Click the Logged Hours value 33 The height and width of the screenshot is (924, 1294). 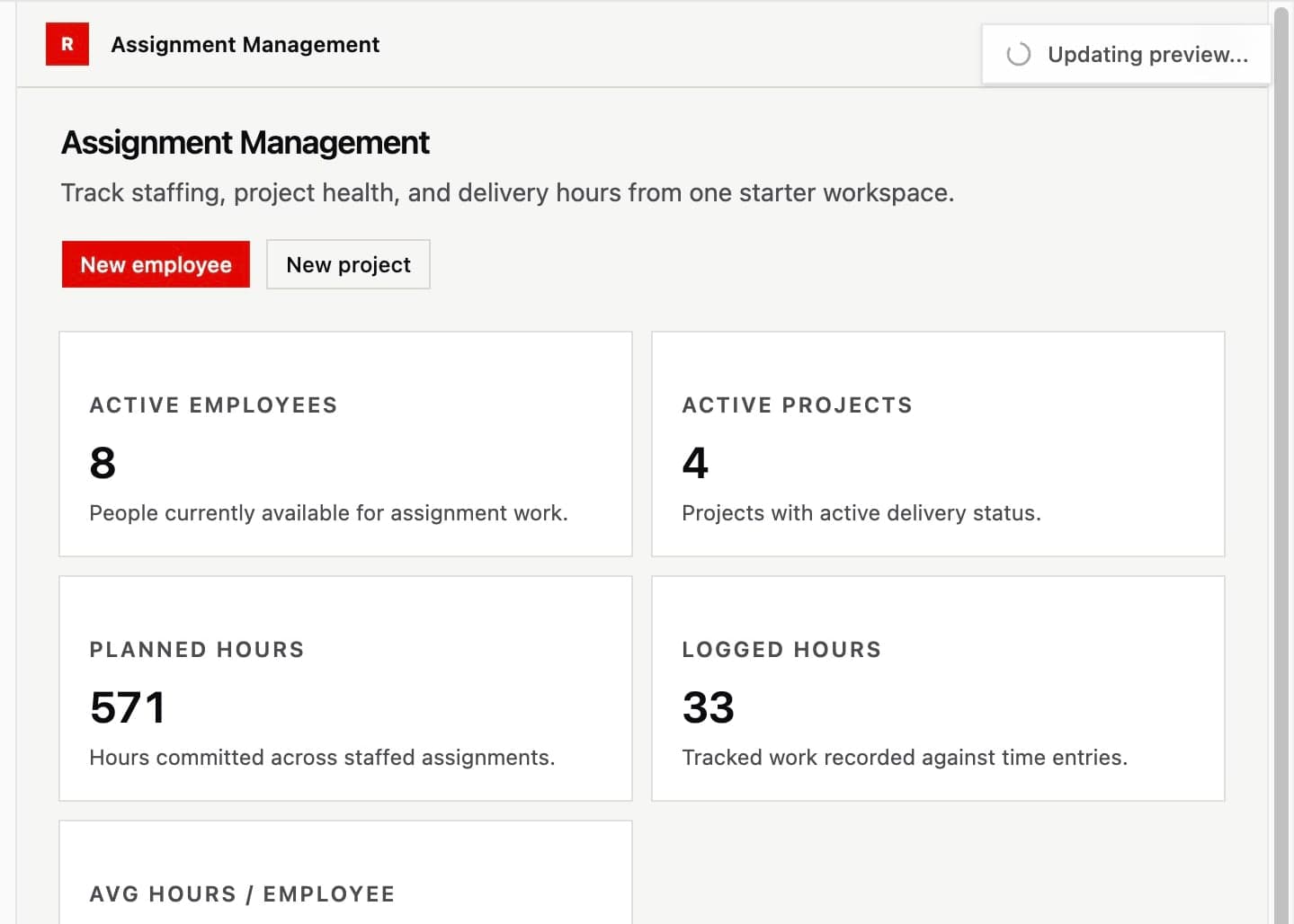pos(709,707)
